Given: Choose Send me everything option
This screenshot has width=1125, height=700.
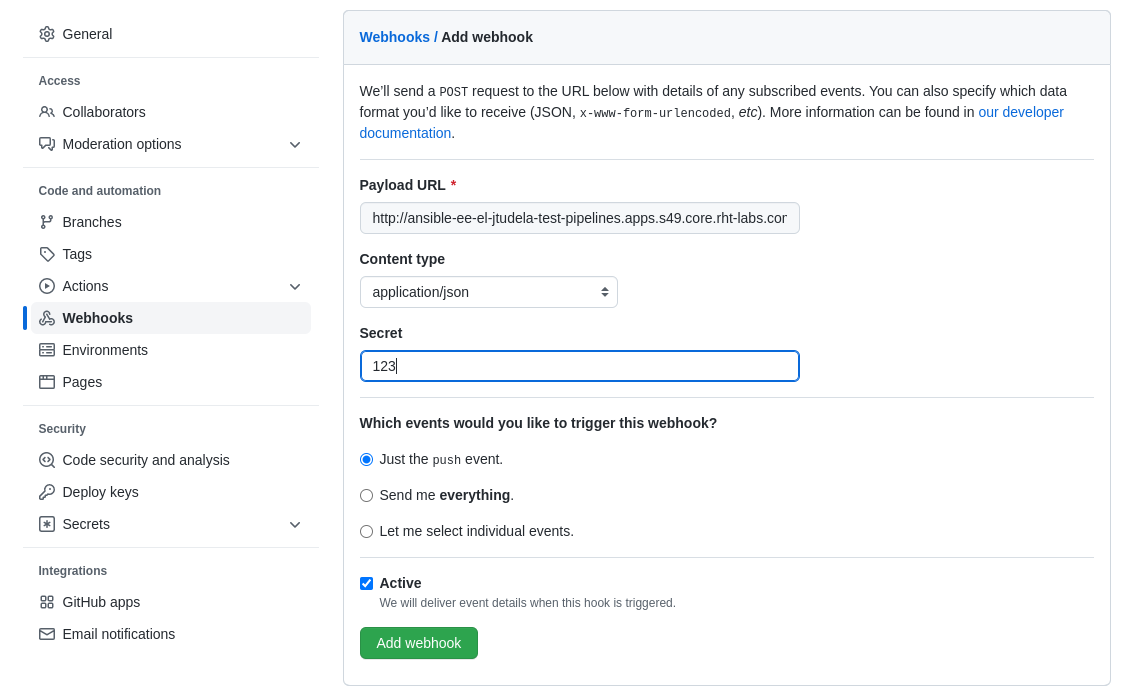Looking at the screenshot, I should coord(366,495).
